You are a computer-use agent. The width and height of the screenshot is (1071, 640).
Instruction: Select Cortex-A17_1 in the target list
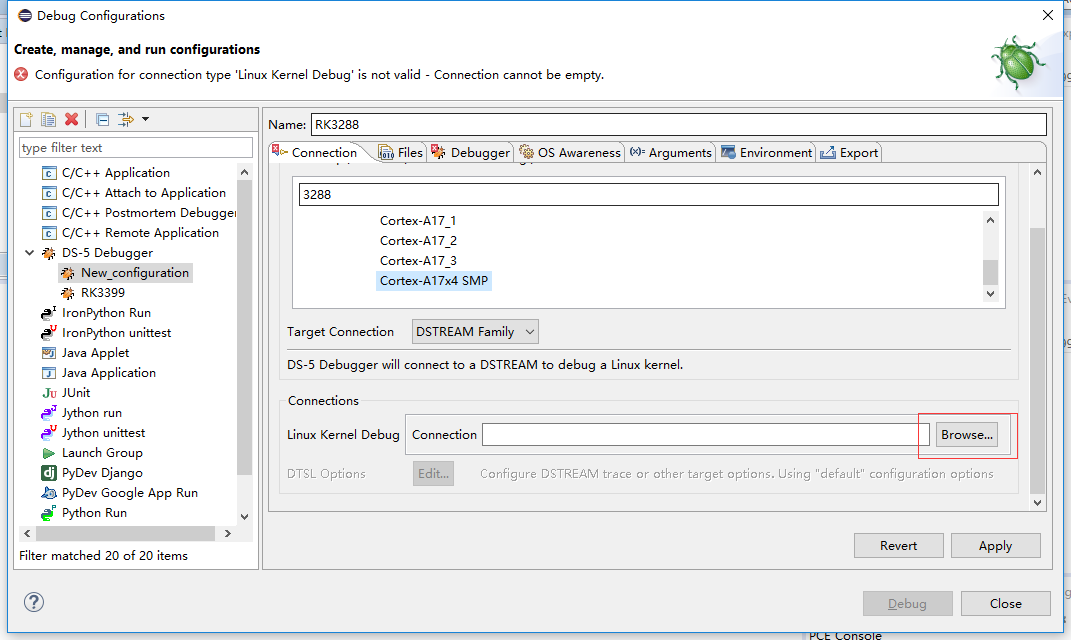point(417,221)
